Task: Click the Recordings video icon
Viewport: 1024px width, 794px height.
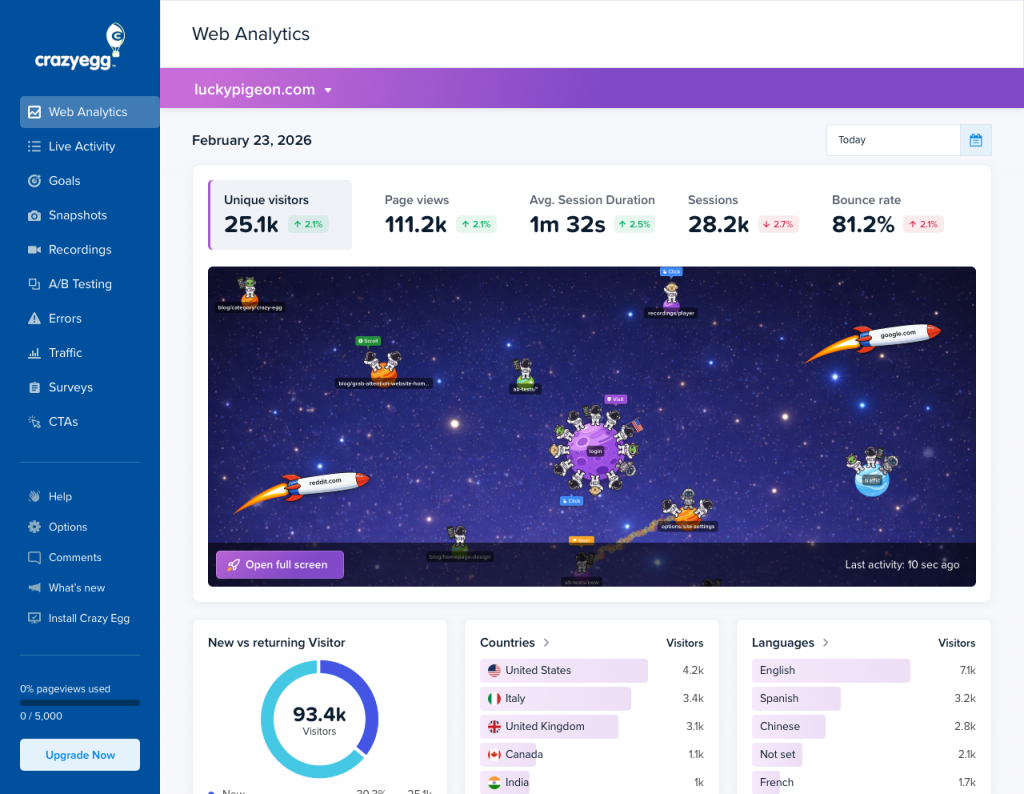Action: click(x=34, y=250)
